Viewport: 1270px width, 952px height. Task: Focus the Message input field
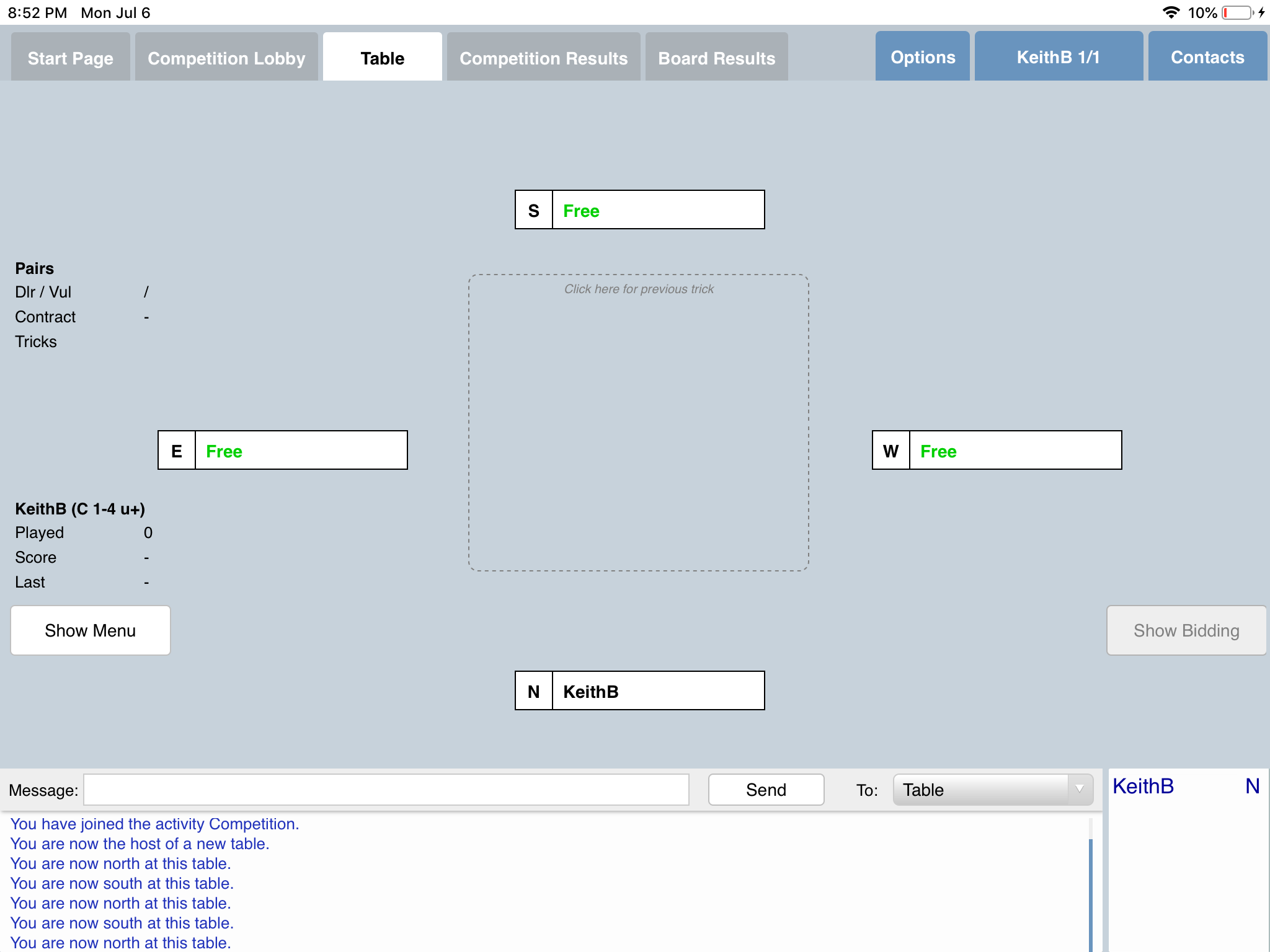click(x=386, y=790)
